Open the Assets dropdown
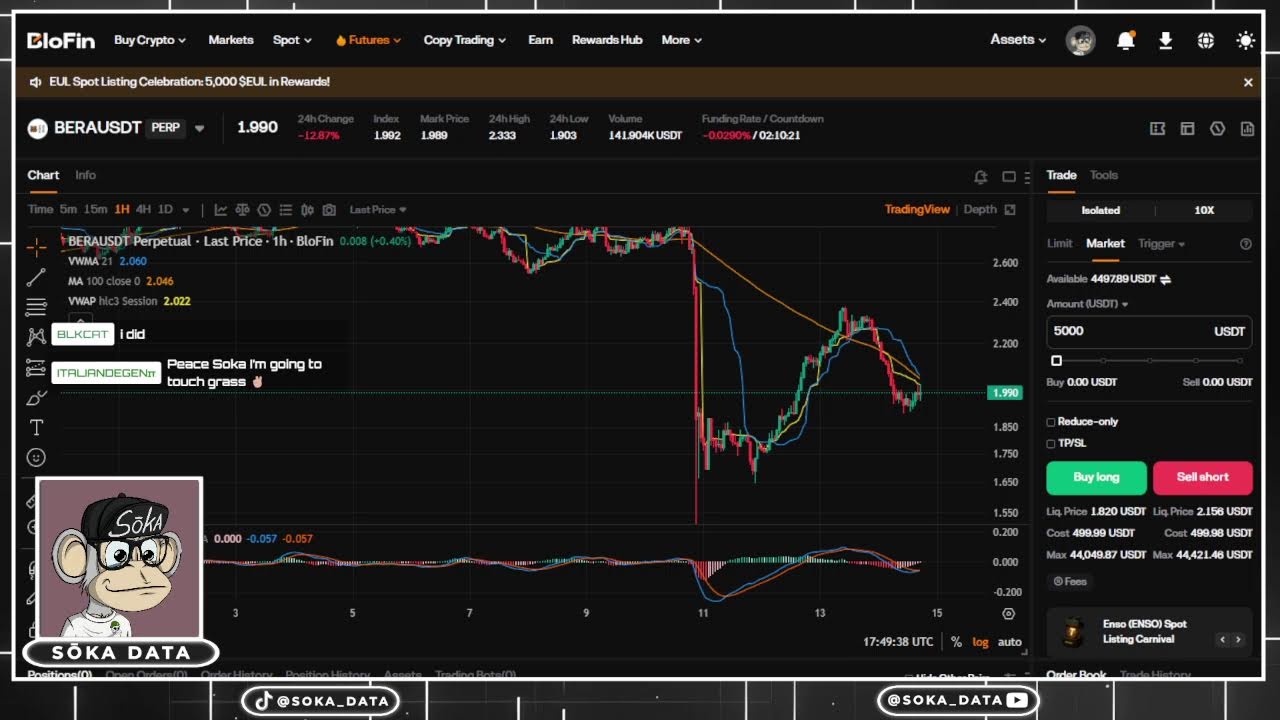This screenshot has height=720, width=1280. (1018, 40)
